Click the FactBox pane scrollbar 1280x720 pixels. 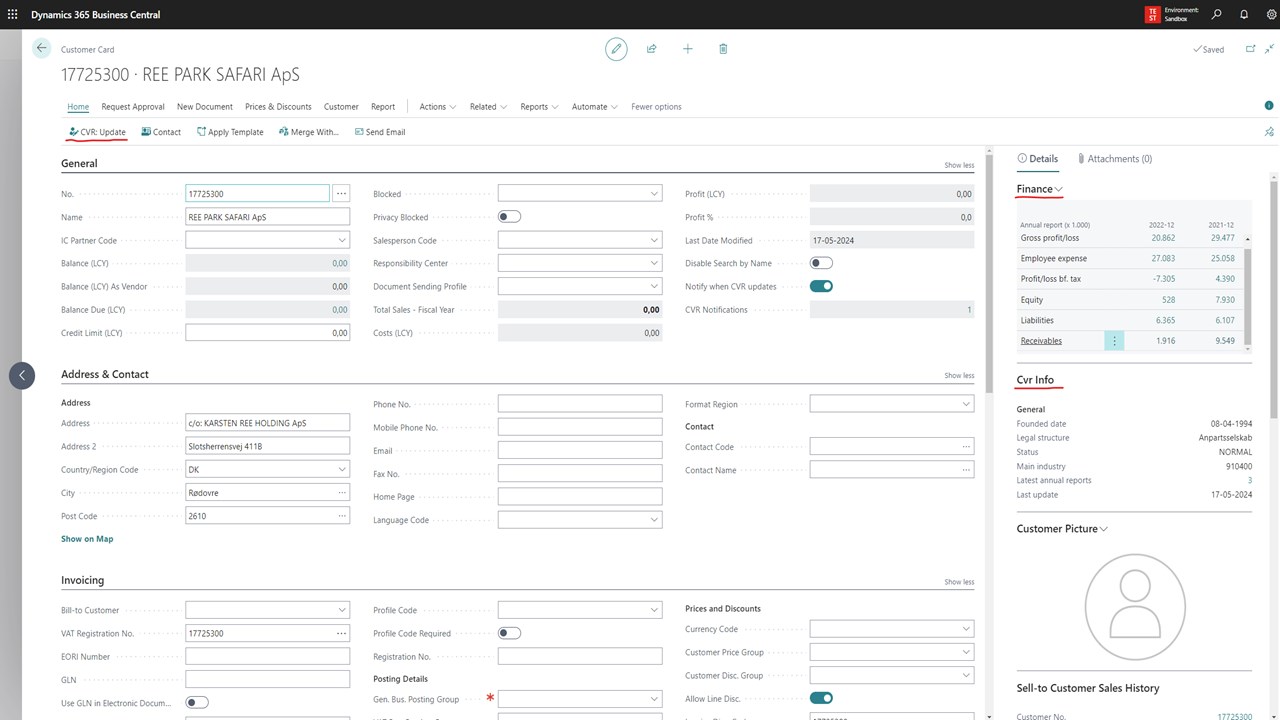click(1274, 300)
